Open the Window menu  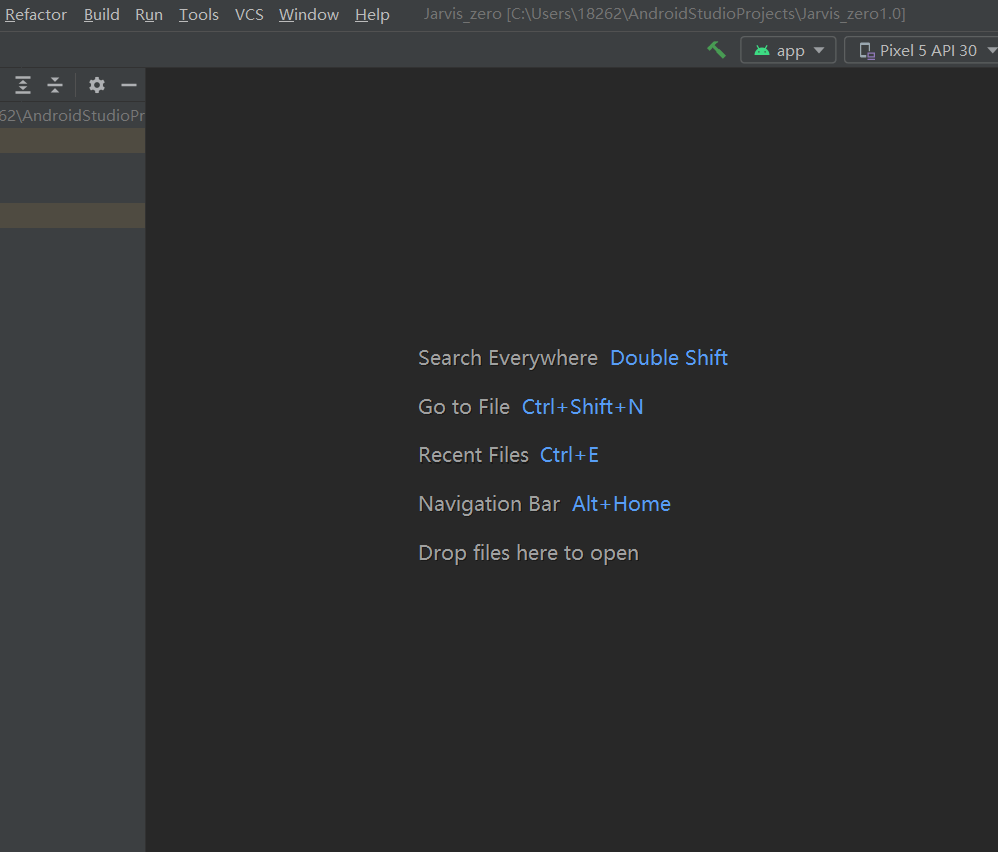pos(308,14)
